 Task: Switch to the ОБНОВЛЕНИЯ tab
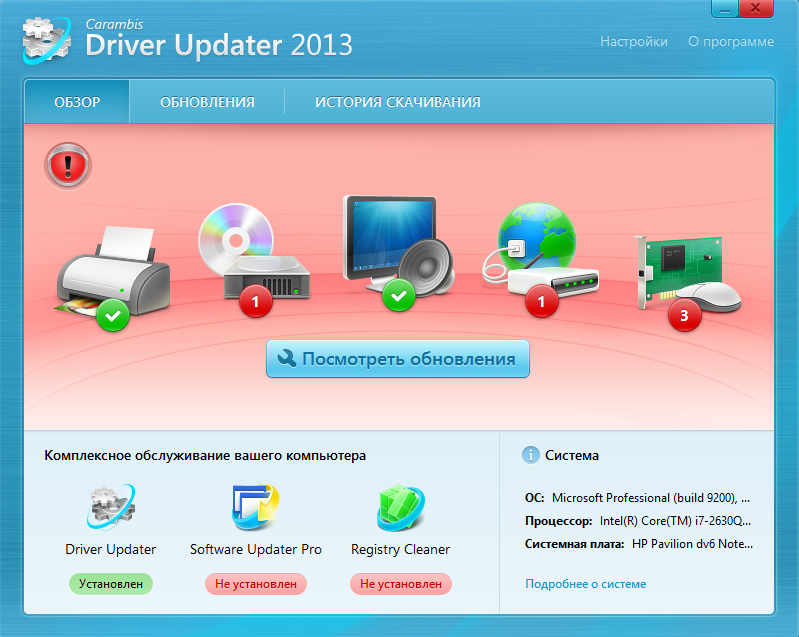(x=207, y=102)
